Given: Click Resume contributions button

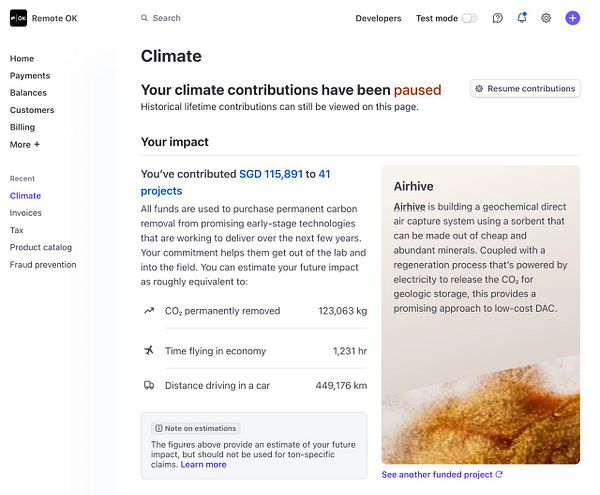Looking at the screenshot, I should 525,89.
